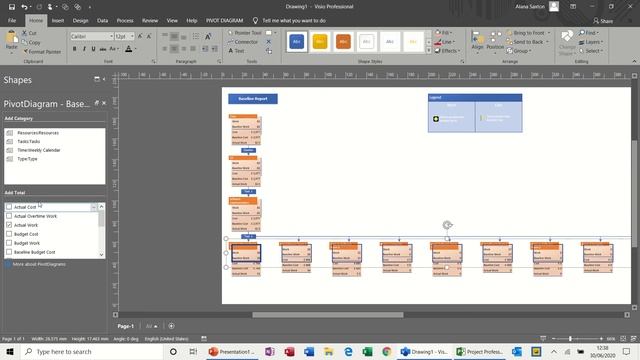
Task: Add a new page with the plus icon
Action: (171, 326)
